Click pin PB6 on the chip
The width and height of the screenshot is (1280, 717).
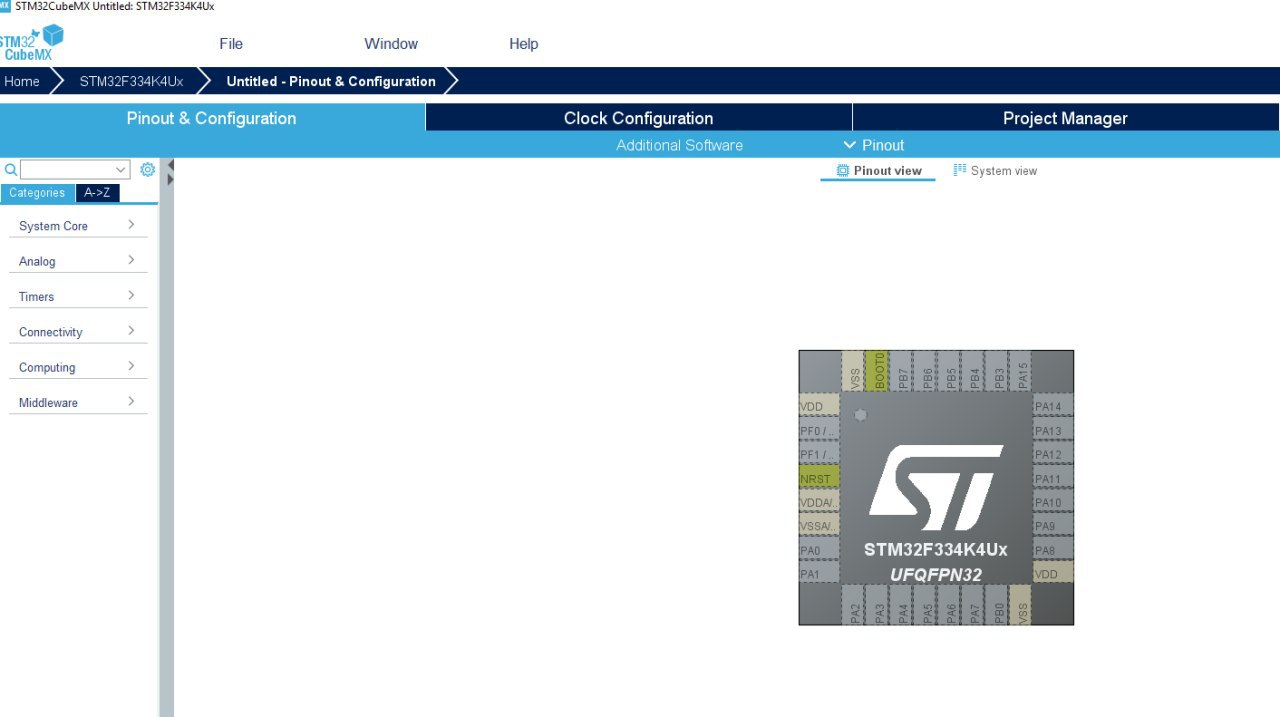tap(926, 371)
